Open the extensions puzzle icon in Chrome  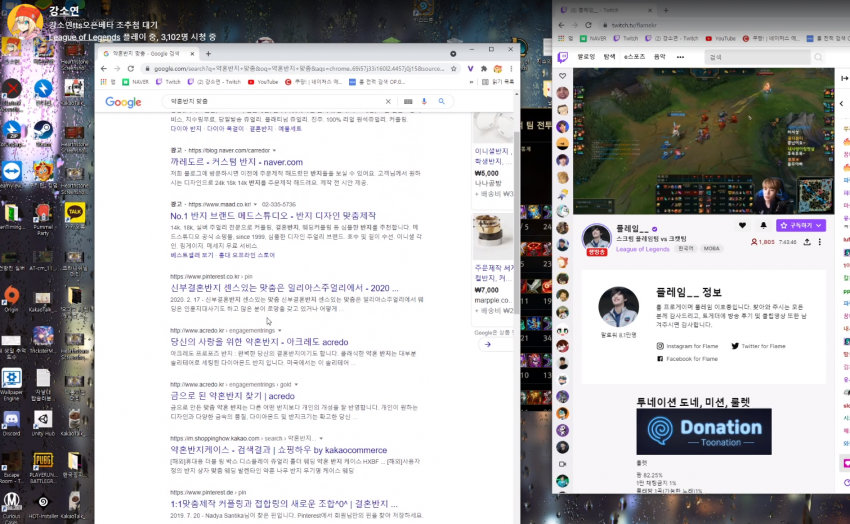[x=484, y=69]
